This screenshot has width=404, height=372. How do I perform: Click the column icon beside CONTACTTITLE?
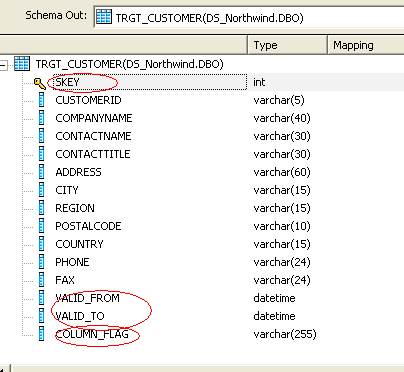pyautogui.click(x=42, y=154)
